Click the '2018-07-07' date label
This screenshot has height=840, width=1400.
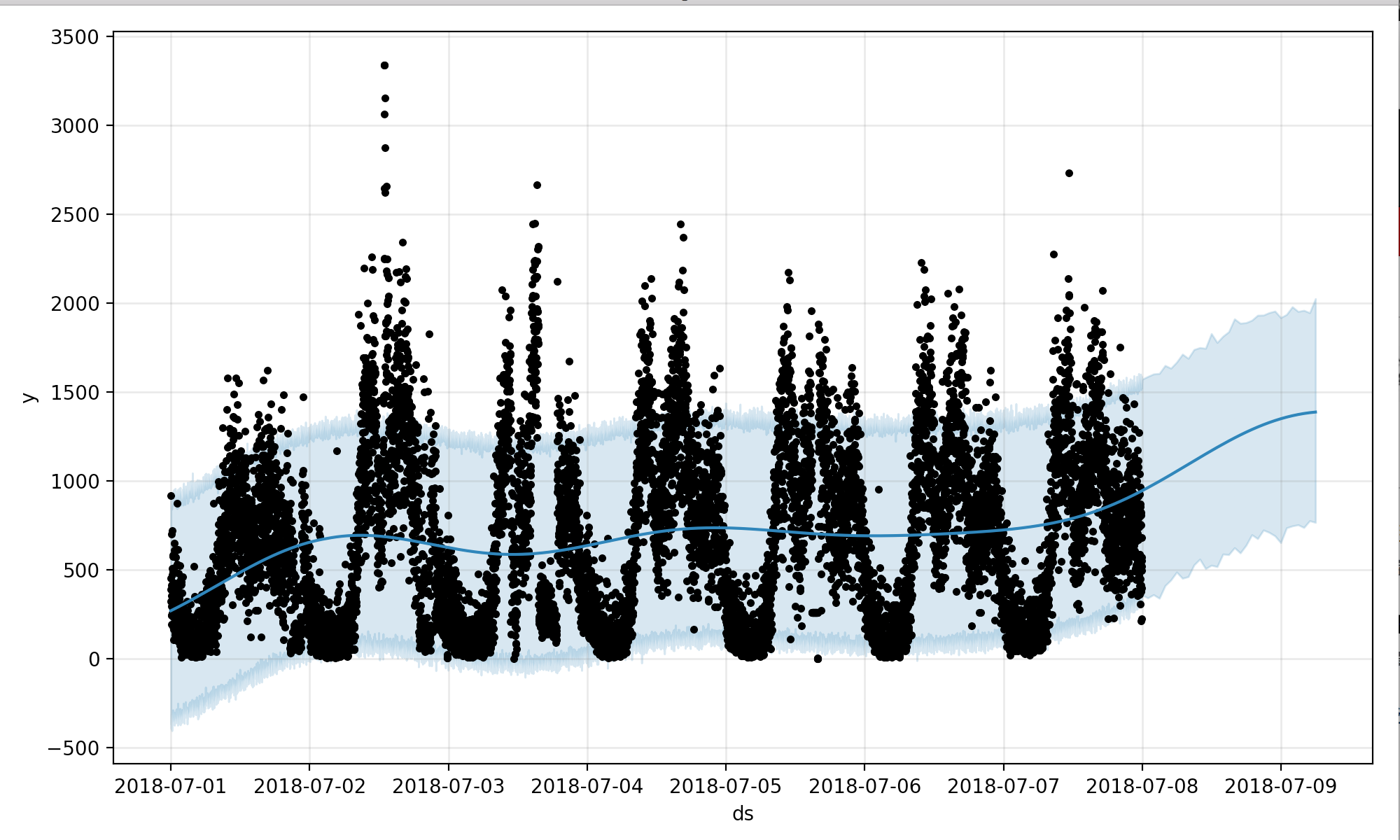[1003, 786]
